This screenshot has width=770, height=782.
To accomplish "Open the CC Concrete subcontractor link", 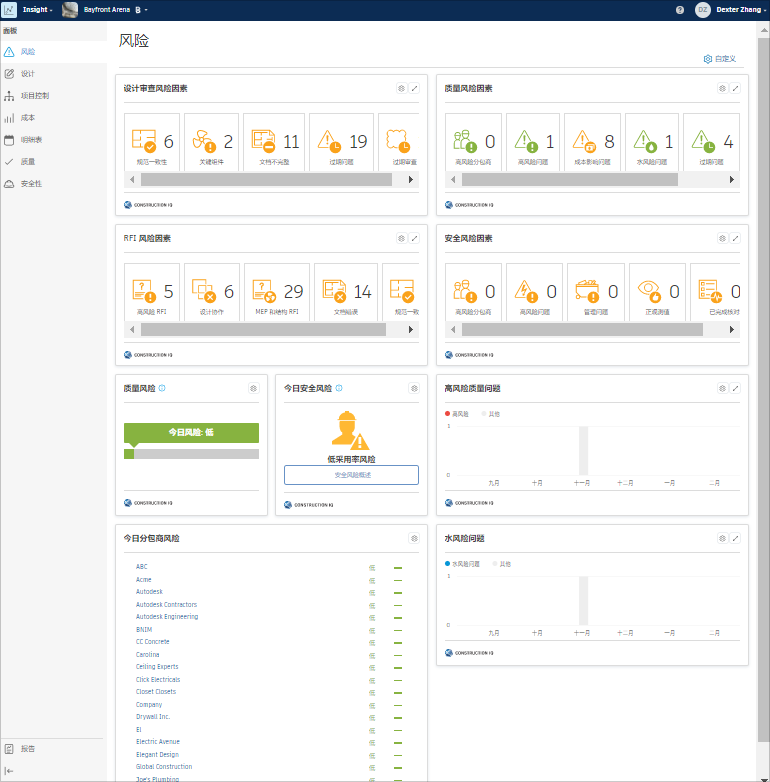I will (x=153, y=642).
